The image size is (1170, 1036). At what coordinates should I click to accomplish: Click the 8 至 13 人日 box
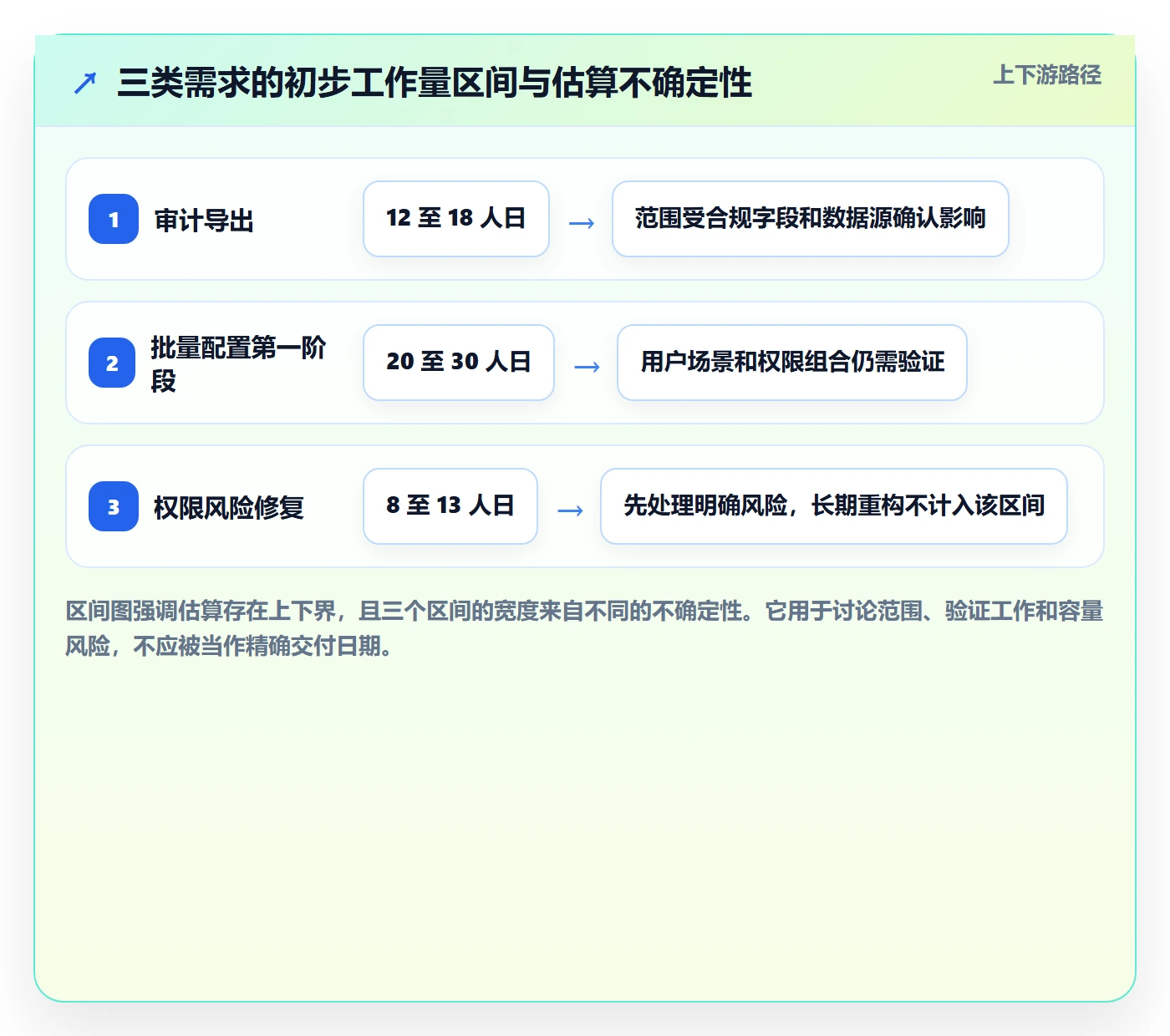coord(450,506)
